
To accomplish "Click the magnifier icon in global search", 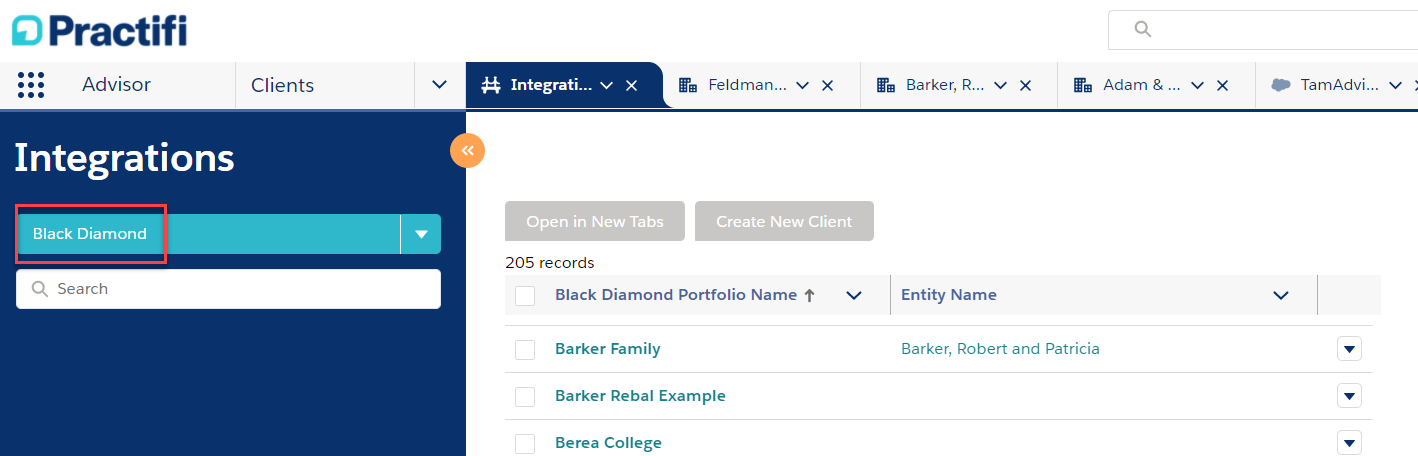I will [x=1143, y=30].
